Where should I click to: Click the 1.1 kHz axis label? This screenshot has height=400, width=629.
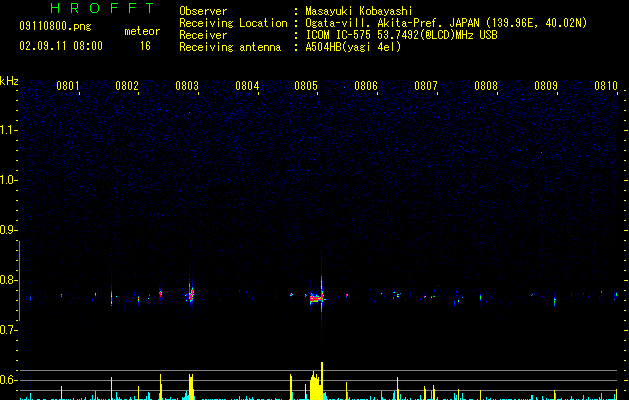(x=8, y=130)
